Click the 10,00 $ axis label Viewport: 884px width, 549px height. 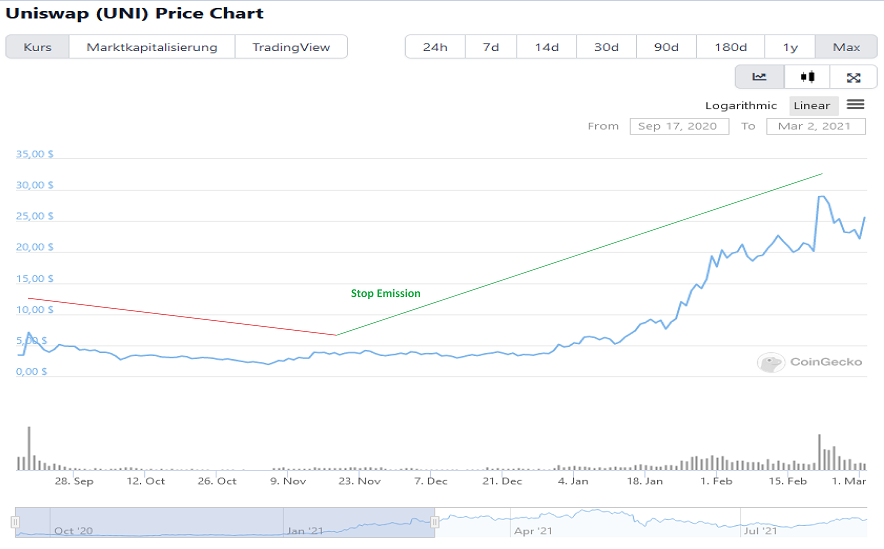pyautogui.click(x=34, y=309)
